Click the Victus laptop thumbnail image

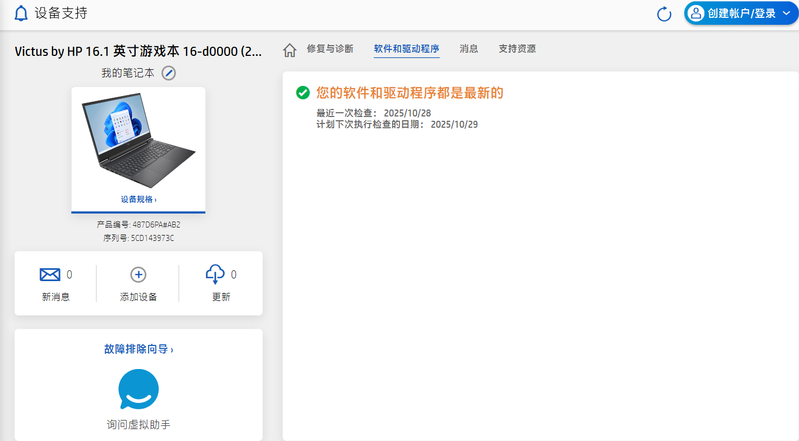138,140
